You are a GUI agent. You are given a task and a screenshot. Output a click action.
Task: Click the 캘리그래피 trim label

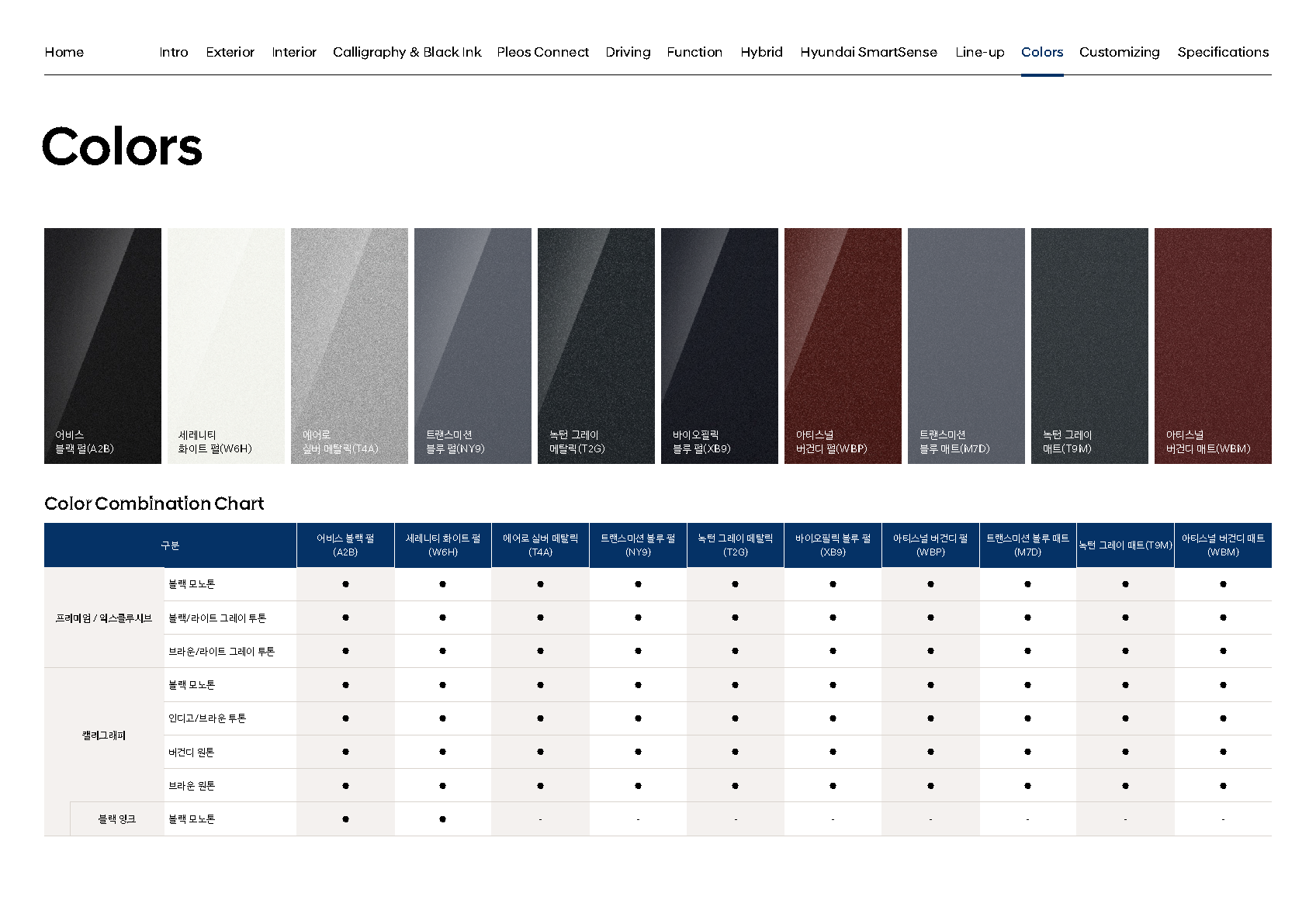(104, 735)
